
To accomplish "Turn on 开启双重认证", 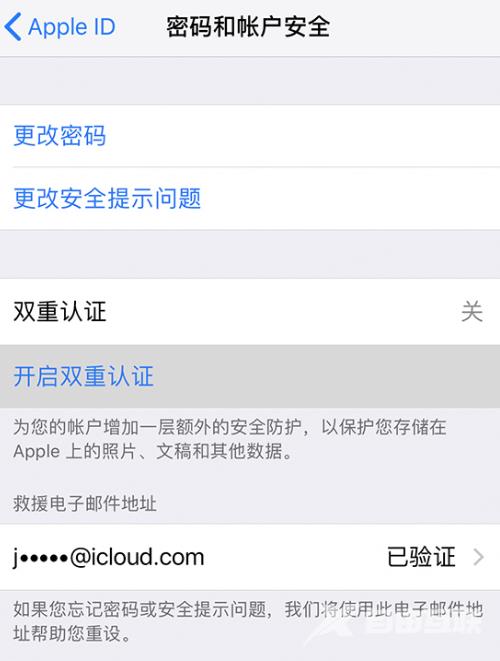I will 250,376.
